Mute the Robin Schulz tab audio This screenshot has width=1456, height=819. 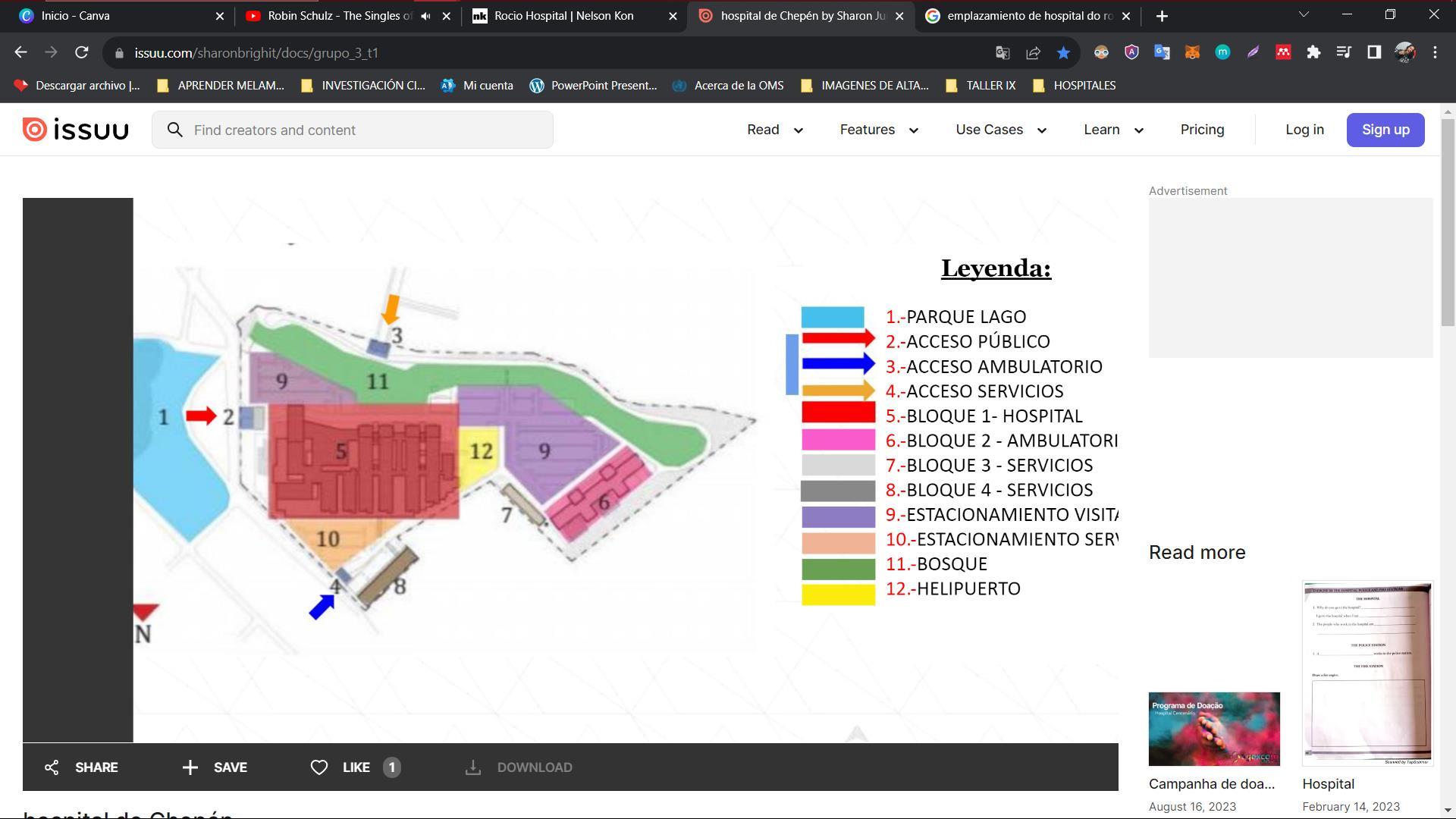coord(426,15)
